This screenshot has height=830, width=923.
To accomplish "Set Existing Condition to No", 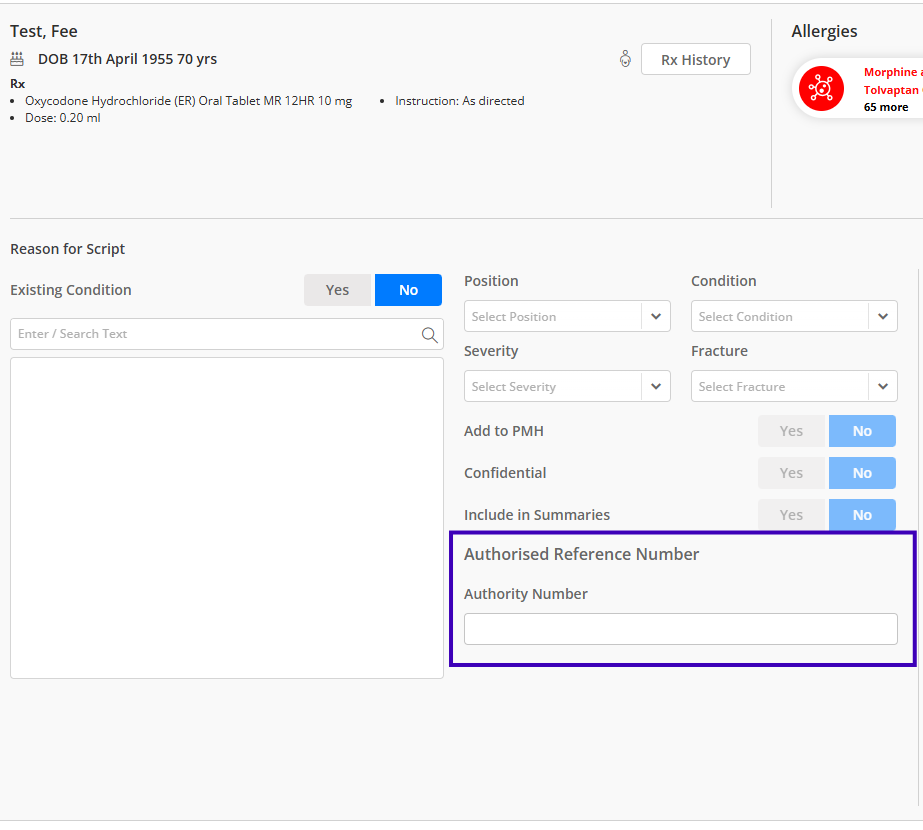I will click(408, 290).
